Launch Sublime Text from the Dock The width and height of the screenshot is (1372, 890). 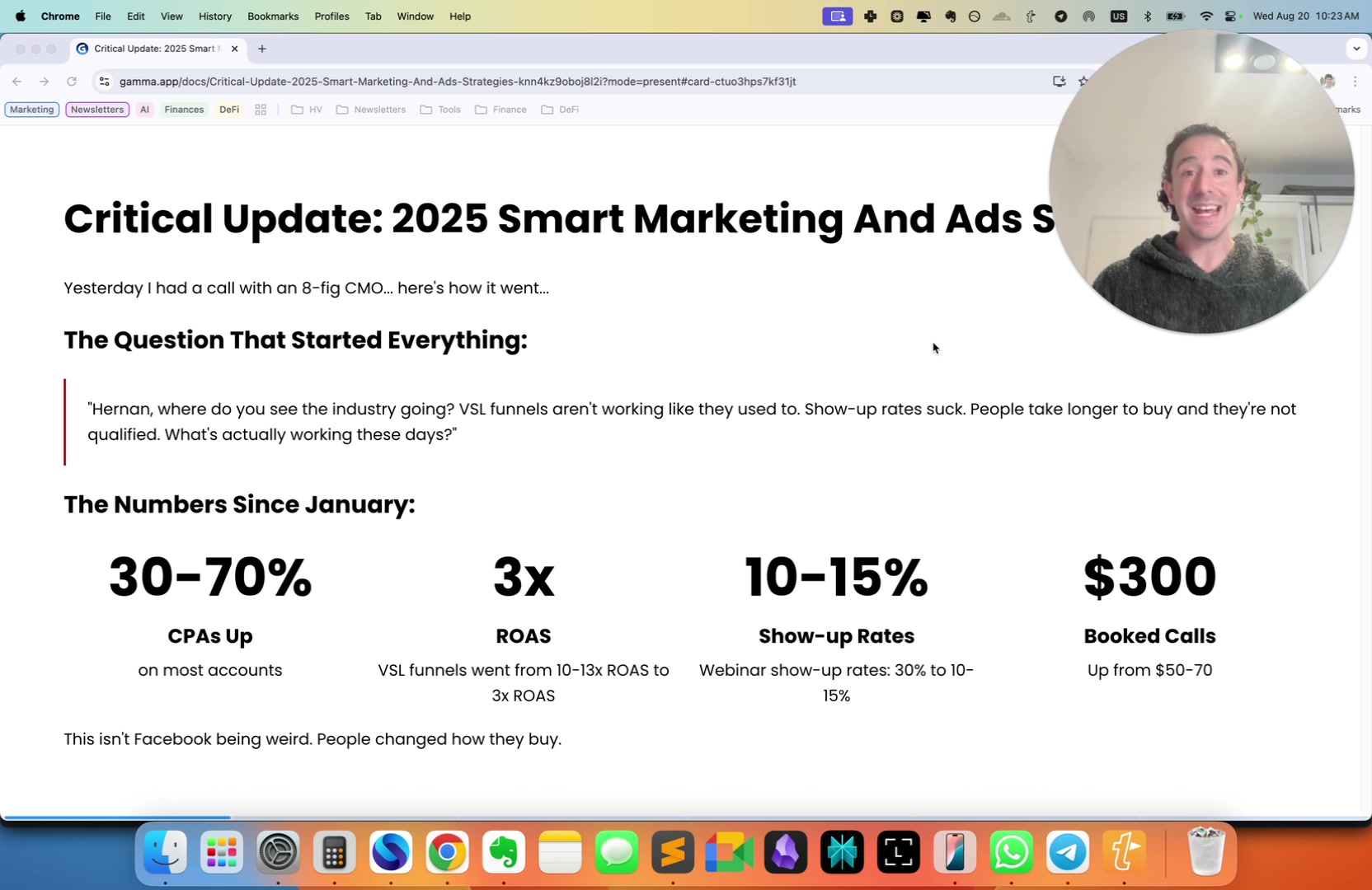click(673, 852)
